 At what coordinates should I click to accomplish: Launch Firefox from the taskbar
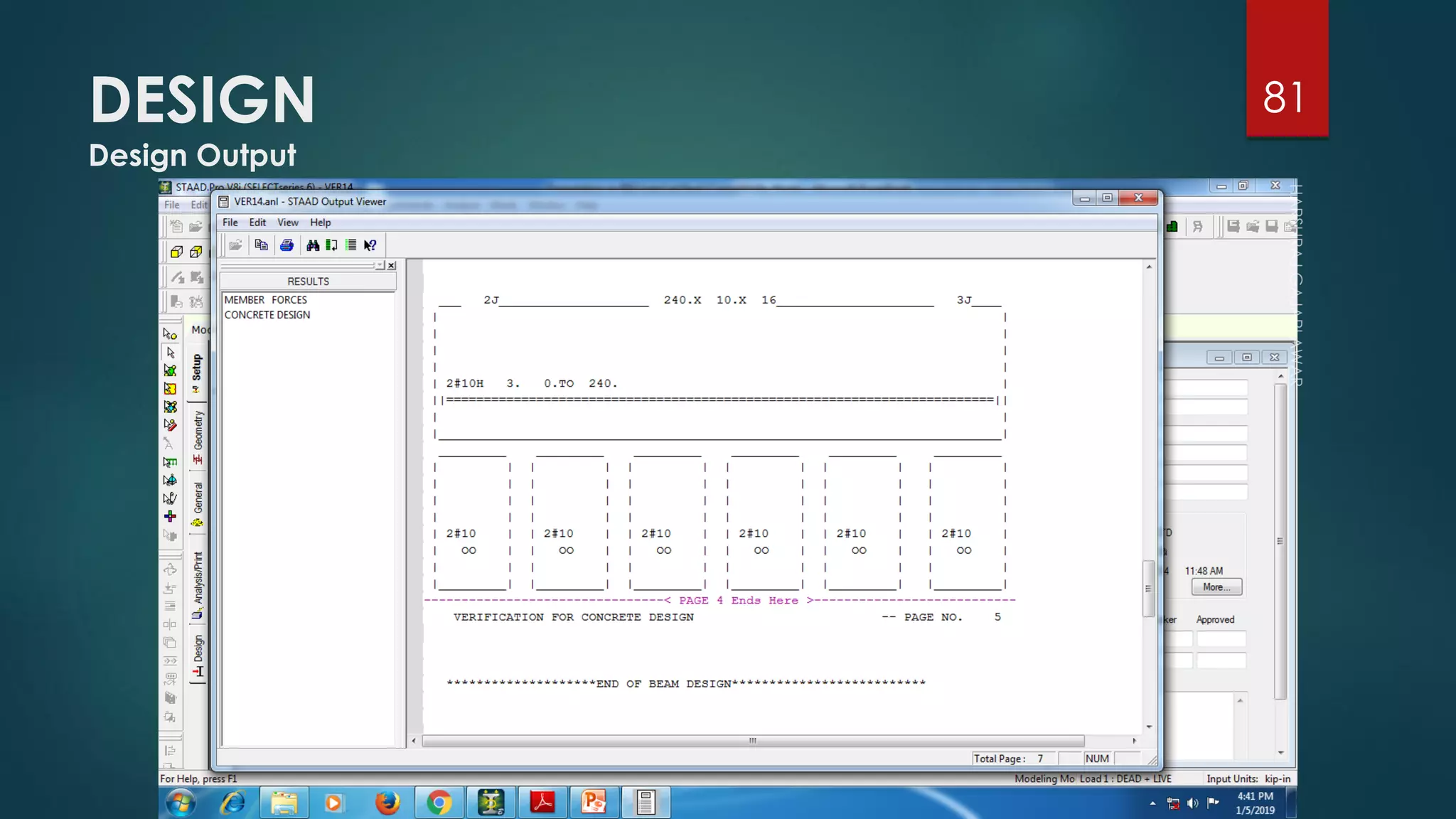tap(387, 803)
